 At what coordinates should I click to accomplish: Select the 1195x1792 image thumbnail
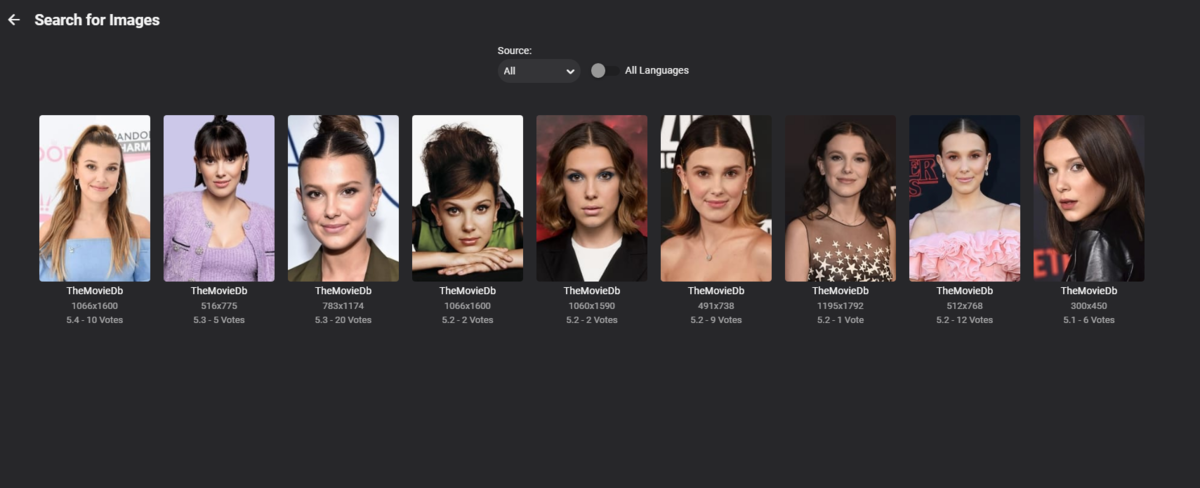[x=840, y=198]
